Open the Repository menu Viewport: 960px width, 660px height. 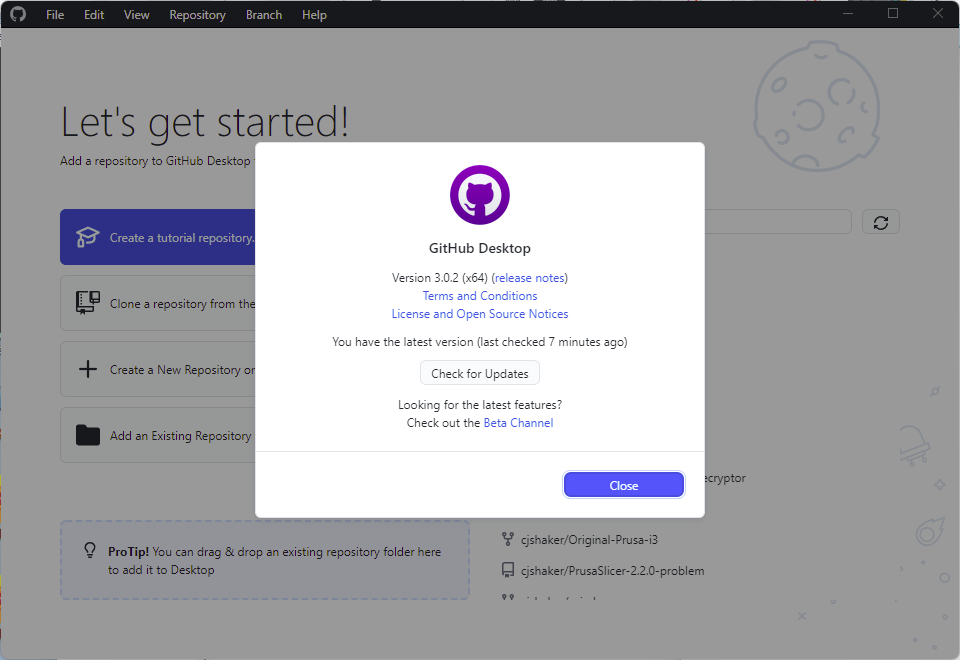coord(197,15)
